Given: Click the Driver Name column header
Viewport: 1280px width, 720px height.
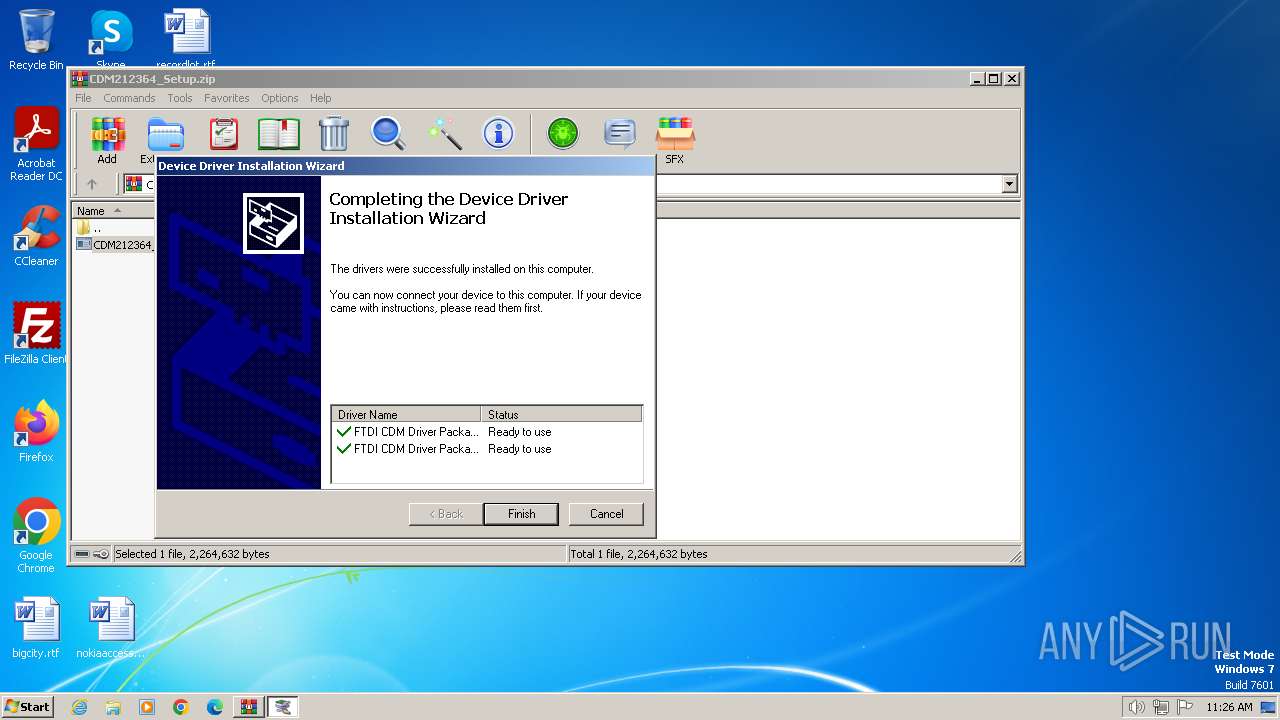Looking at the screenshot, I should click(x=406, y=414).
